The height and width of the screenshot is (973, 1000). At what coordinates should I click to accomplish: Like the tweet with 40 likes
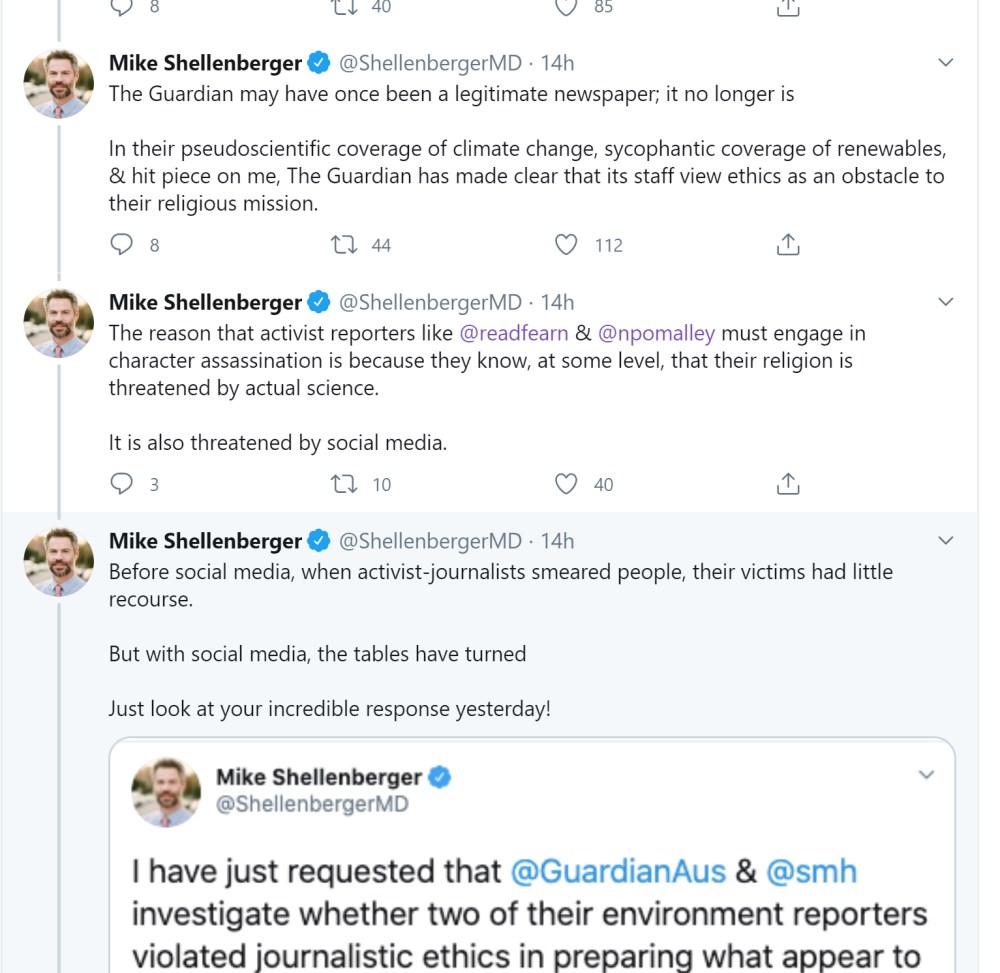(567, 484)
